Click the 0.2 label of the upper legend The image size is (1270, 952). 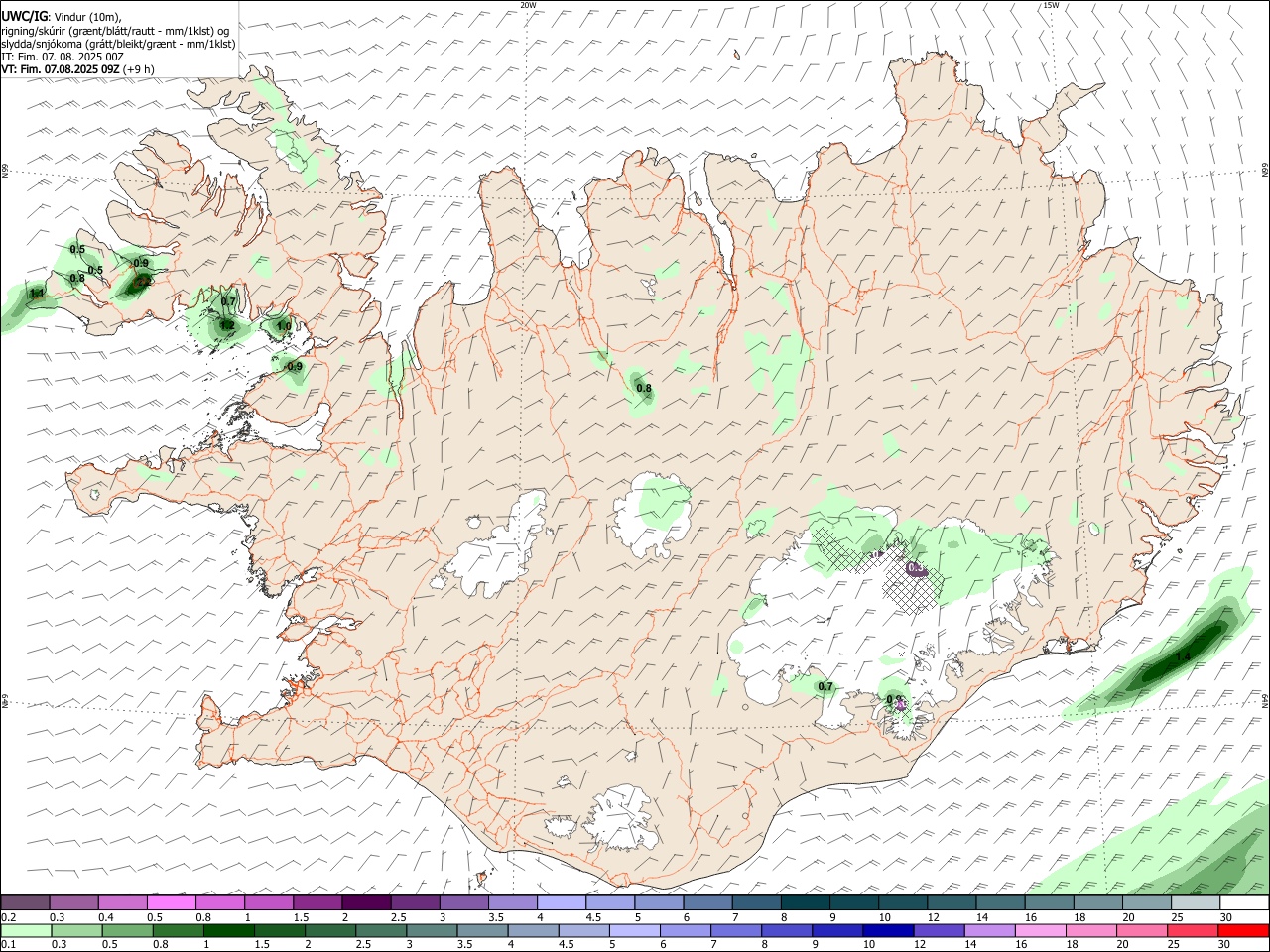click(x=7, y=917)
